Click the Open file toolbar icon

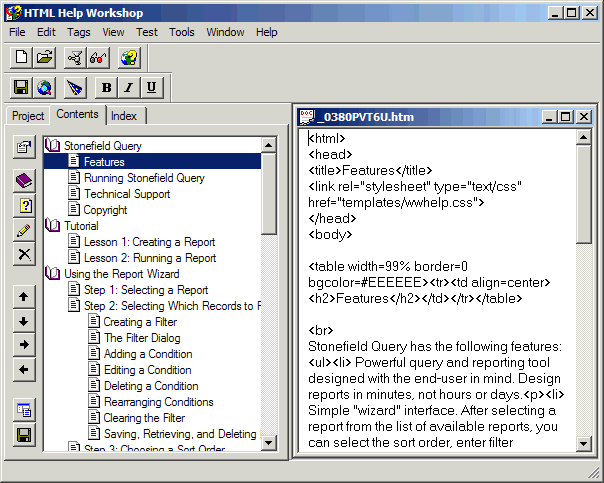pyautogui.click(x=45, y=58)
